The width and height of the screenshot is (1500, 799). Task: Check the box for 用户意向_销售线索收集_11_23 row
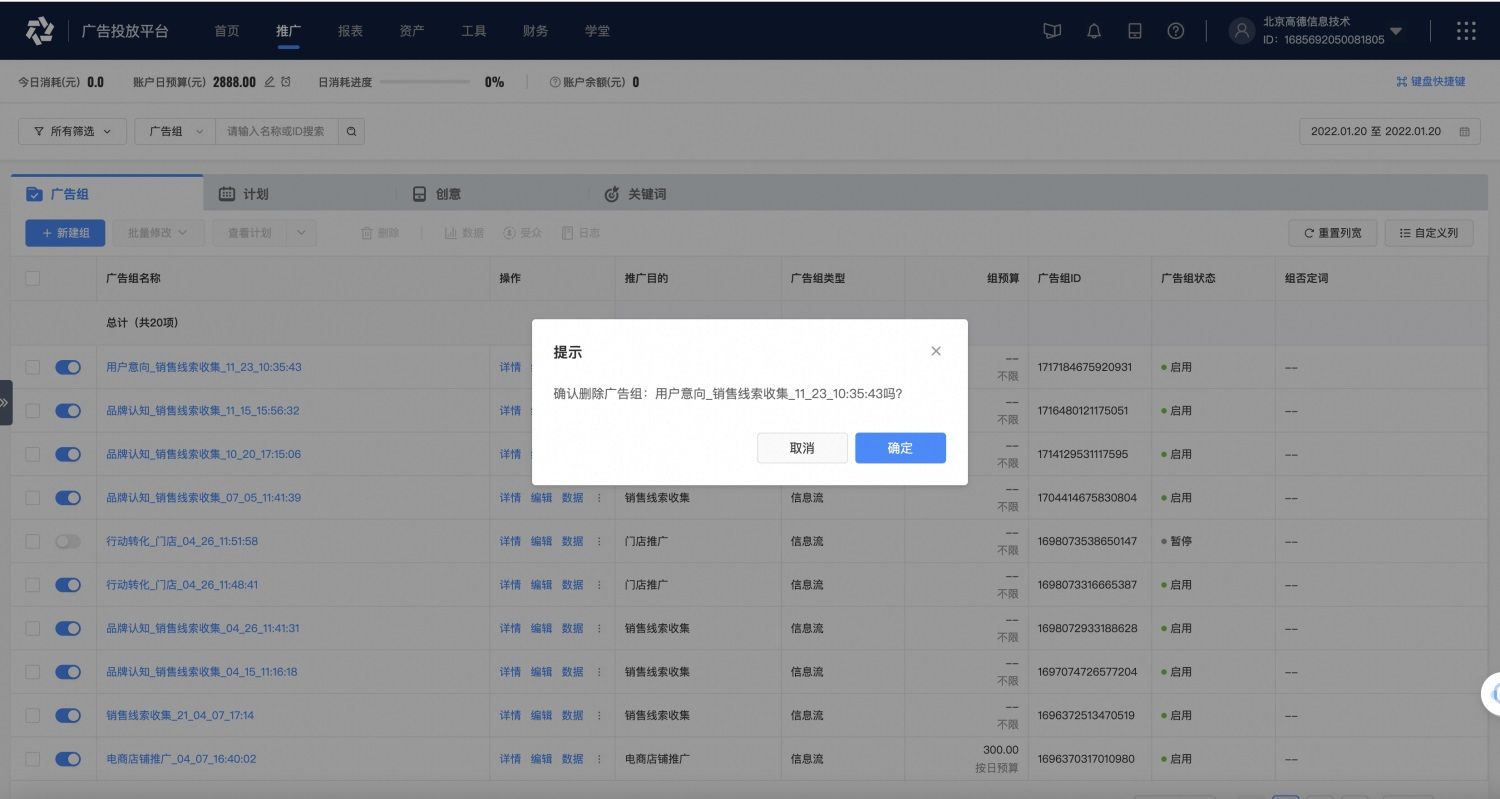(x=33, y=367)
